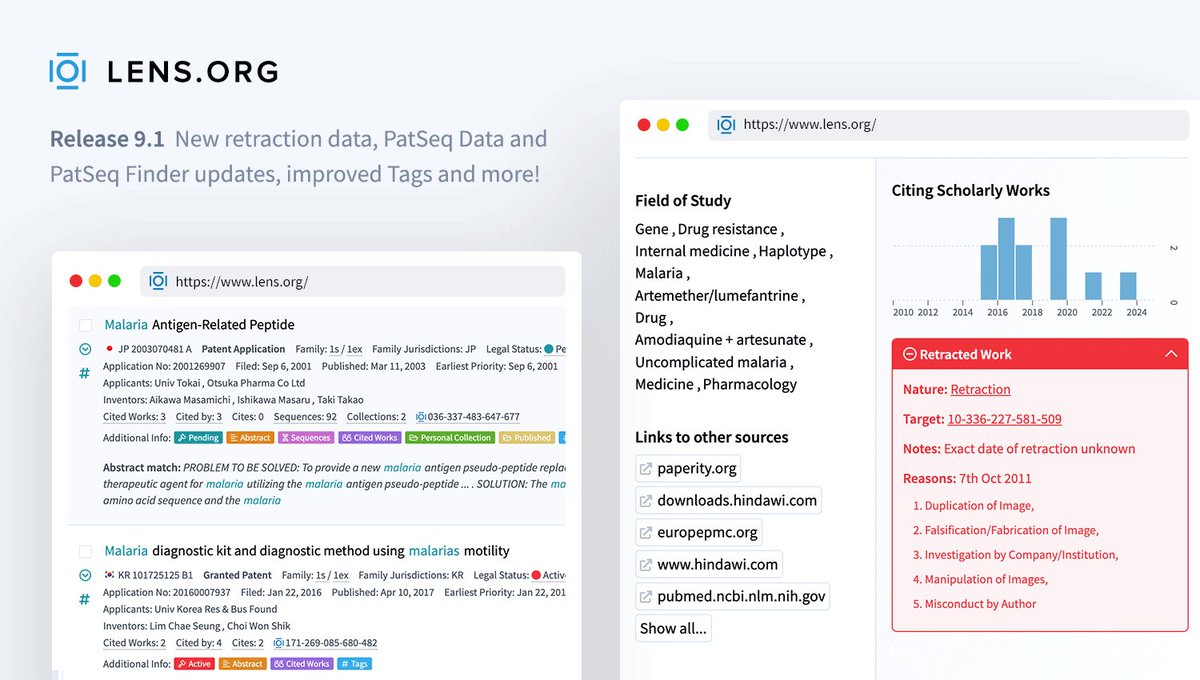Click the Pending tag on first record
The image size is (1200, 680).
point(197,437)
